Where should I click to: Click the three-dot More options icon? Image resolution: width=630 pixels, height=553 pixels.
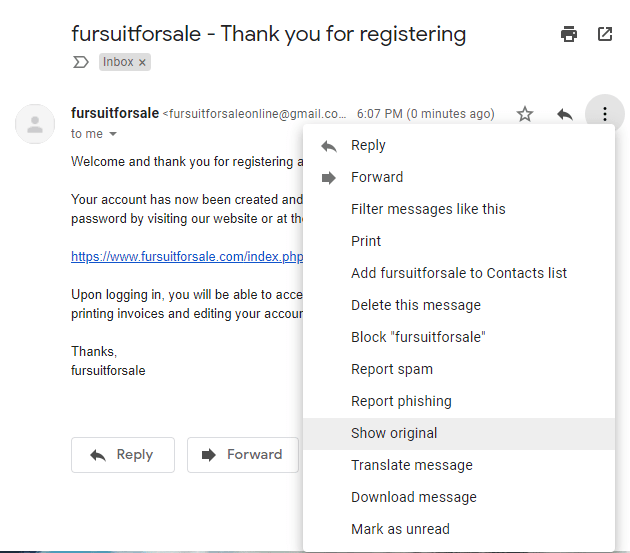605,114
